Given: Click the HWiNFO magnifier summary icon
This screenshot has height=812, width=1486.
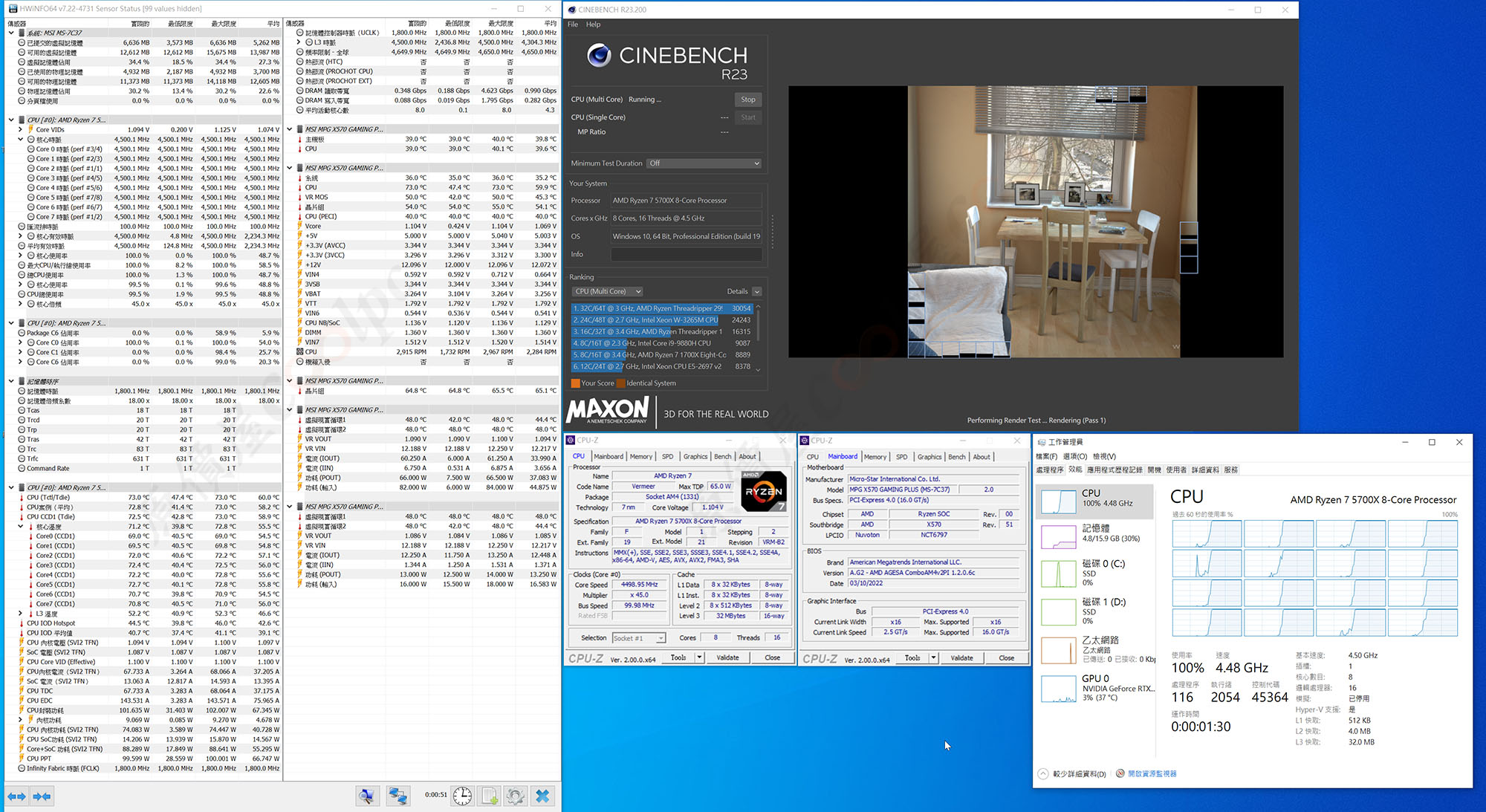Looking at the screenshot, I should click(366, 796).
